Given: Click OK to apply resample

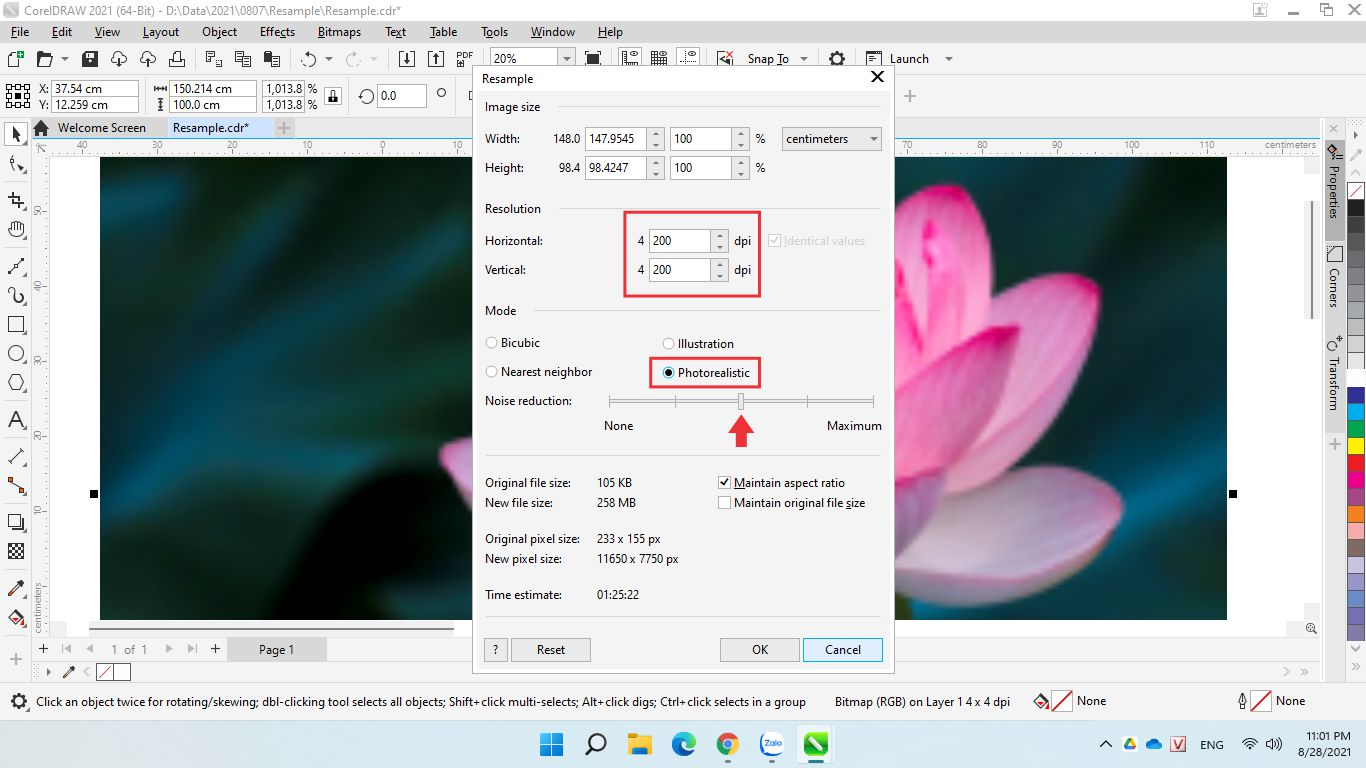Looking at the screenshot, I should tap(760, 650).
